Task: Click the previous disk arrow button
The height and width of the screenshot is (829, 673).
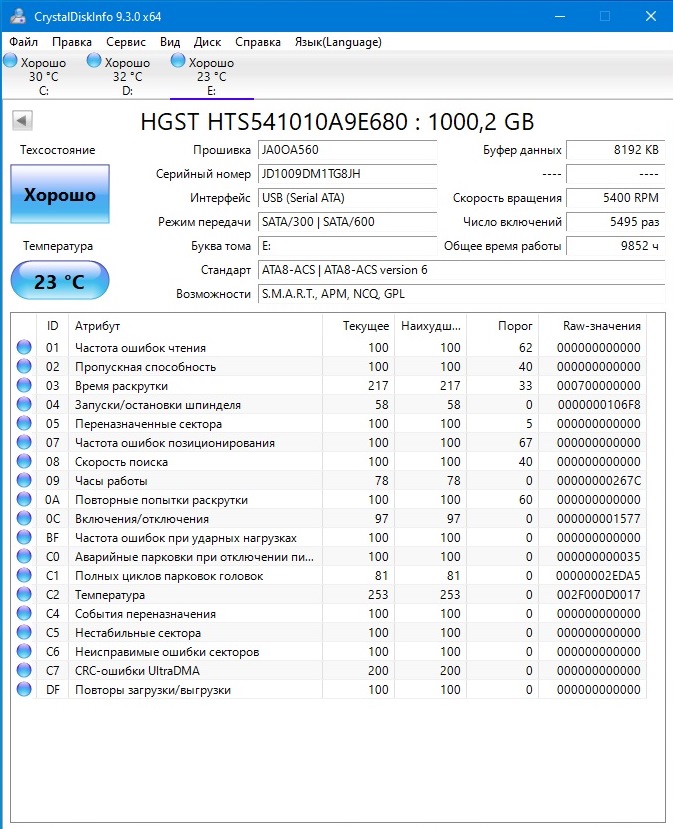Action: (23, 121)
